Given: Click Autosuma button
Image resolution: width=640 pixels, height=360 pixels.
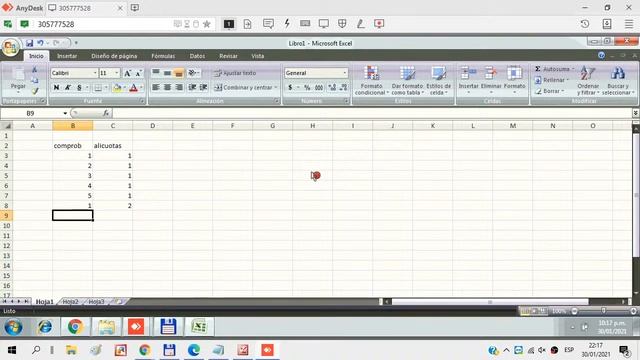Looking at the screenshot, I should 554,69.
